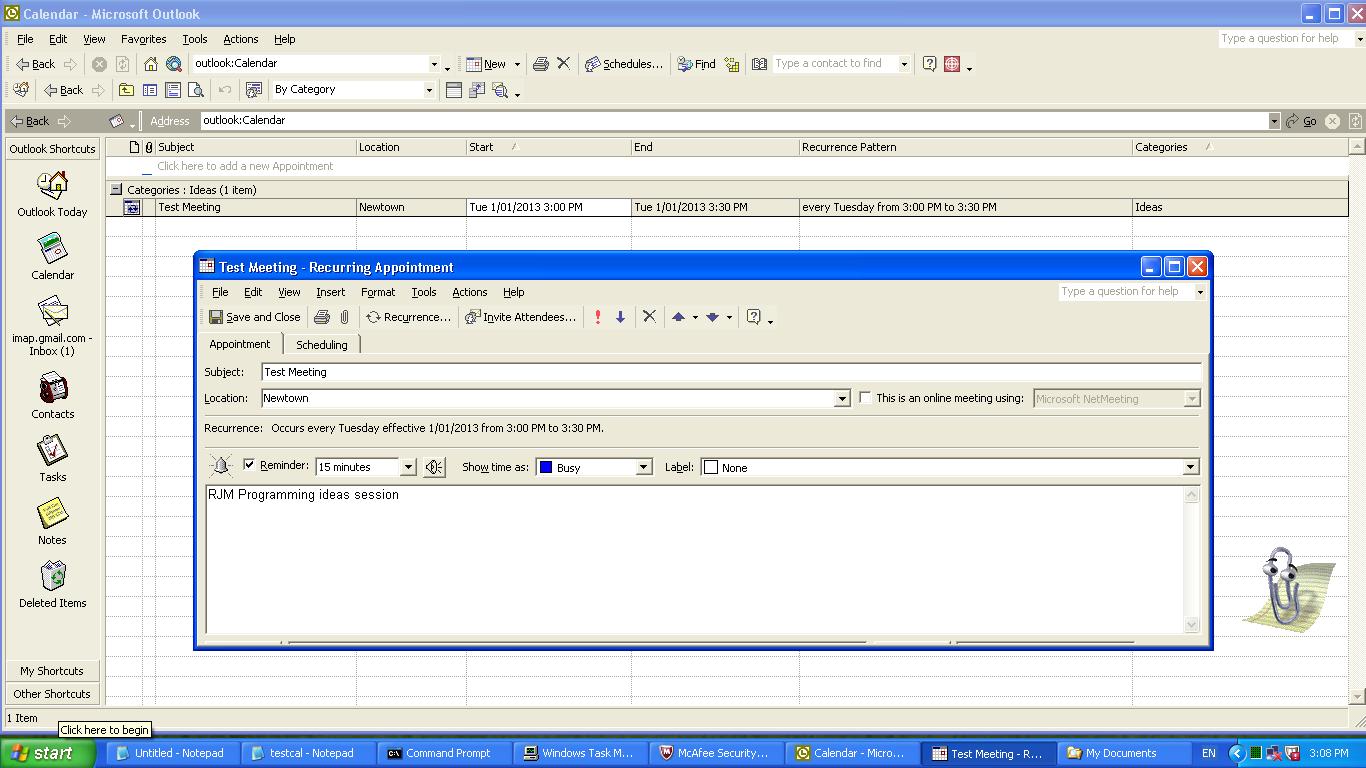Viewport: 1366px width, 768px height.
Task: Open the By Category view dropdown
Action: click(x=429, y=90)
